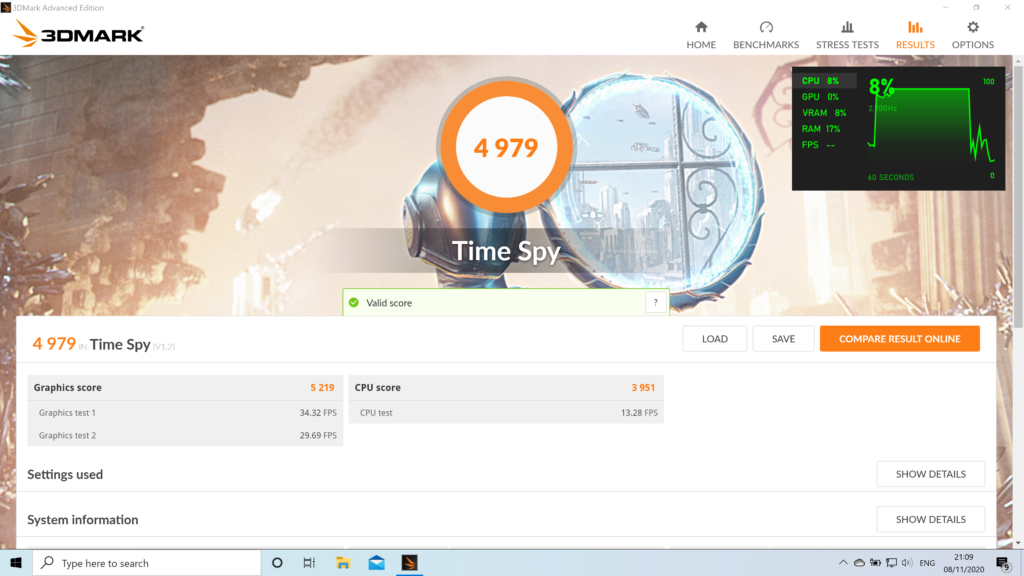This screenshot has width=1024, height=576.
Task: Click the orange 4 979 score circle
Action: tap(506, 147)
